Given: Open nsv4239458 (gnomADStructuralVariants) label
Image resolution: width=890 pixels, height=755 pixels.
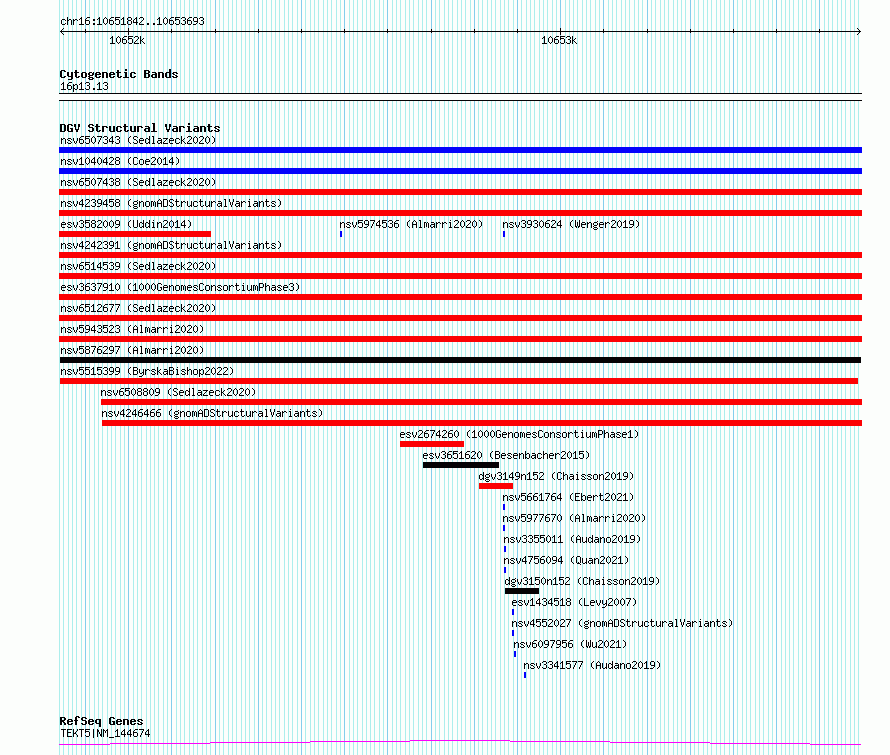Looking at the screenshot, I should 171,203.
